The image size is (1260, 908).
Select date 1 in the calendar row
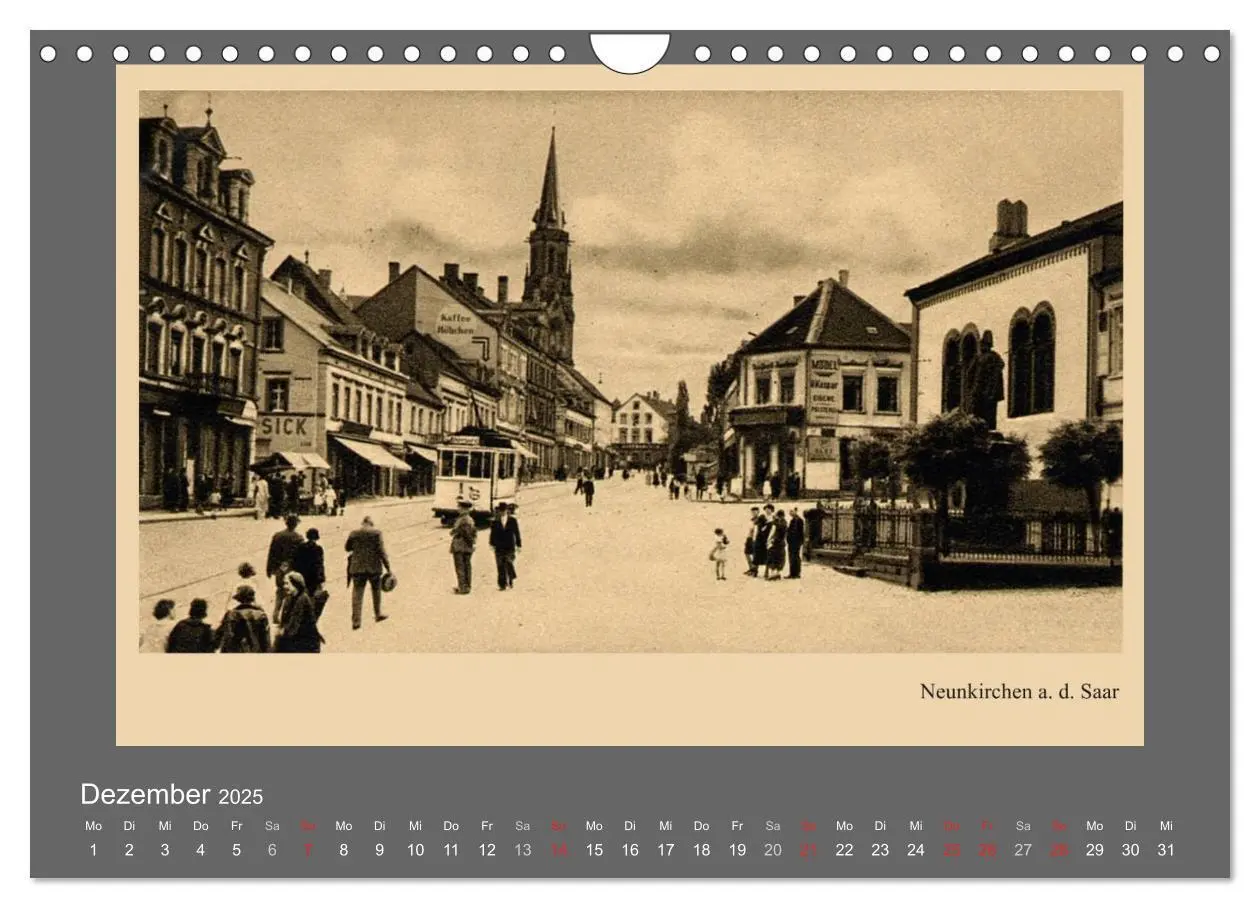point(93,850)
